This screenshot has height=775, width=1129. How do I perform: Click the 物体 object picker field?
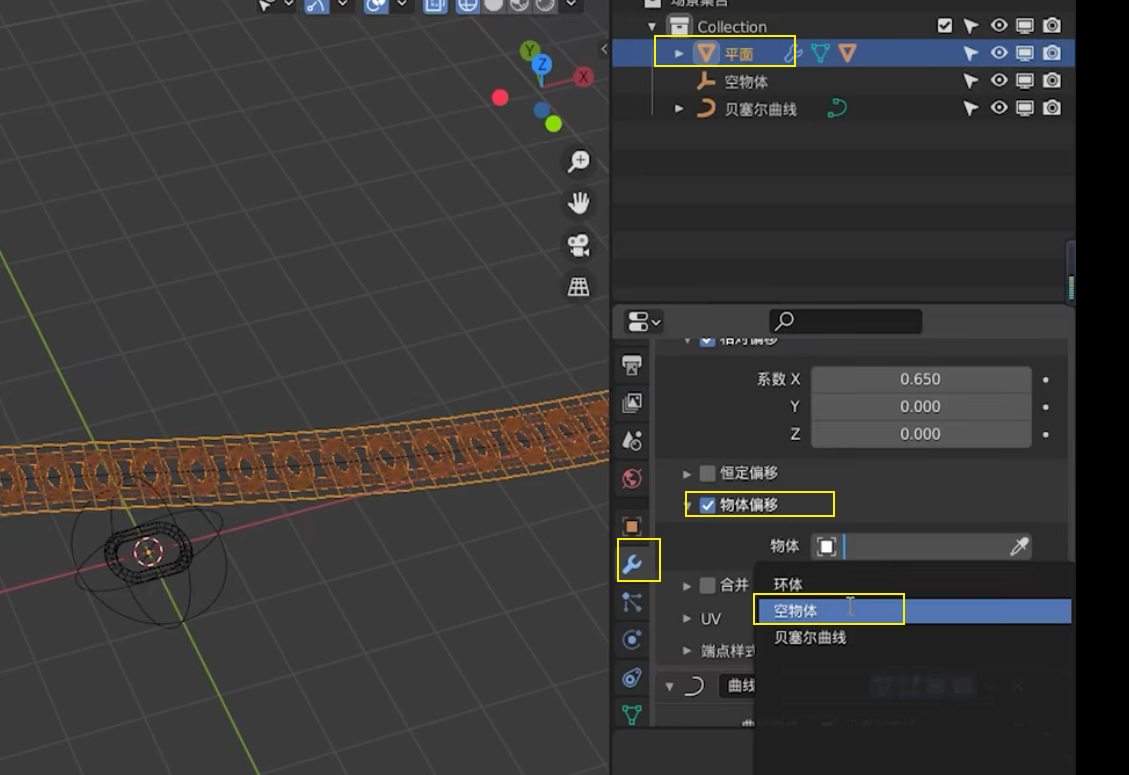click(921, 547)
